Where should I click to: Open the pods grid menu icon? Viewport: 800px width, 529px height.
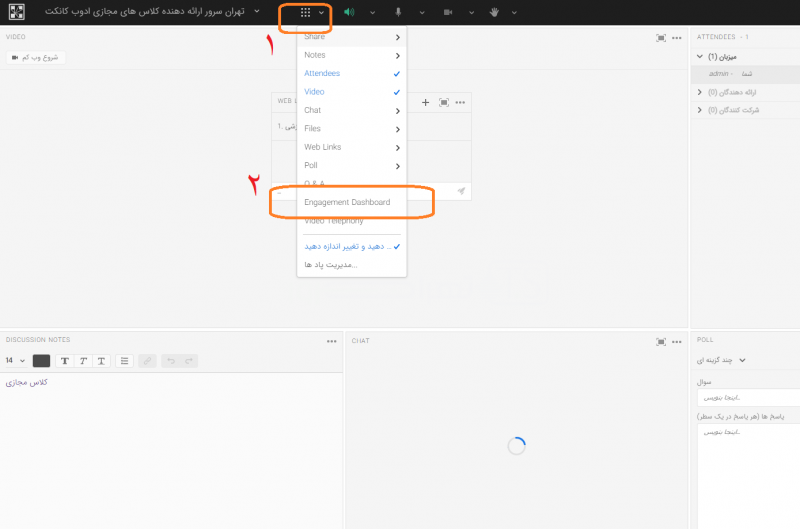306,13
